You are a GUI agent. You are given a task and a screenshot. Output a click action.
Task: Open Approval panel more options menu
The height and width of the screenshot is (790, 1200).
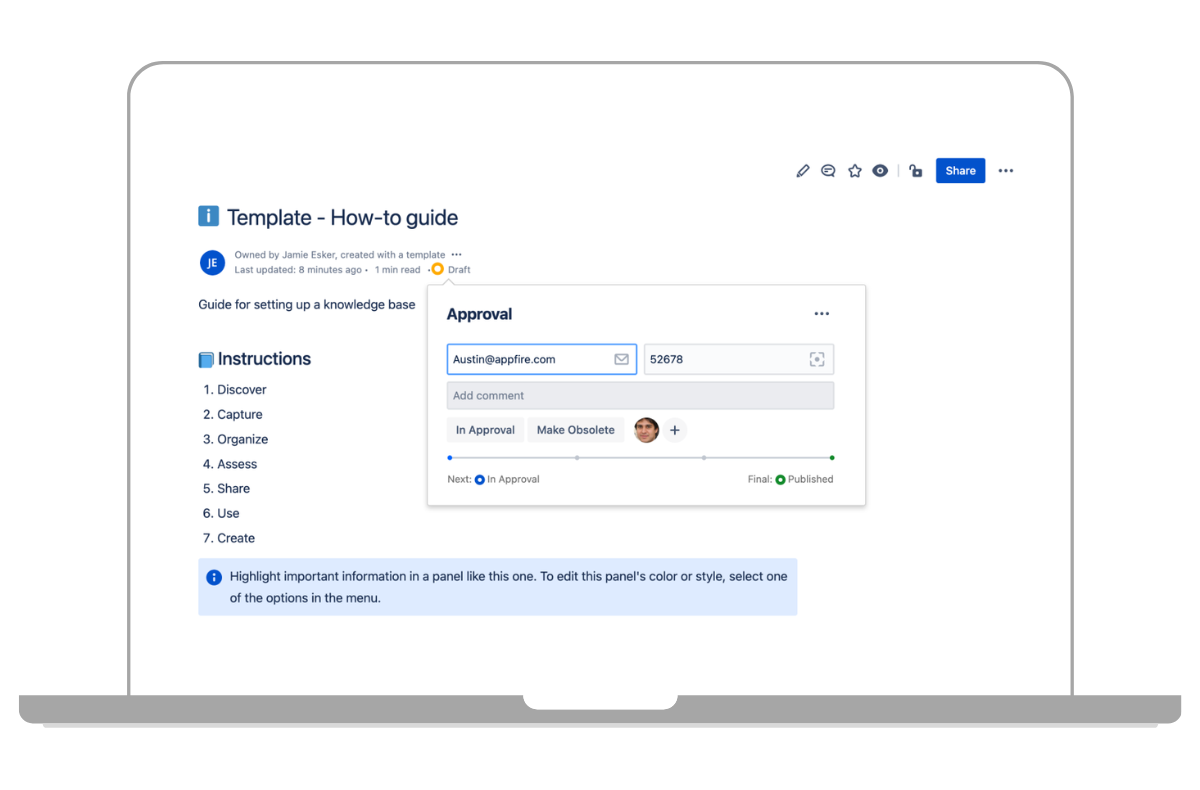click(x=821, y=314)
